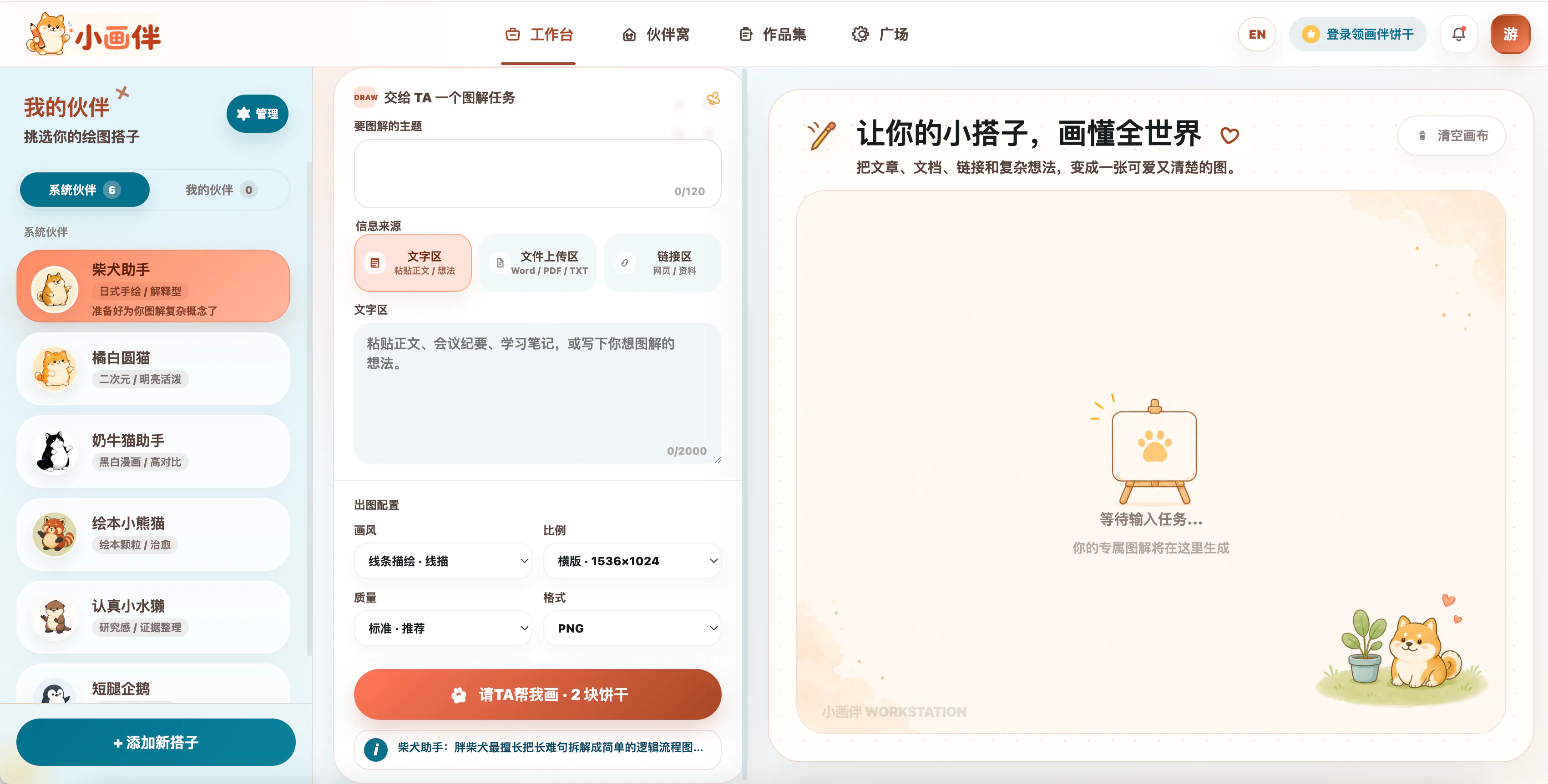This screenshot has height=784, width=1548.
Task: Click the 柴犬助手 avatar image
Action: 55,289
